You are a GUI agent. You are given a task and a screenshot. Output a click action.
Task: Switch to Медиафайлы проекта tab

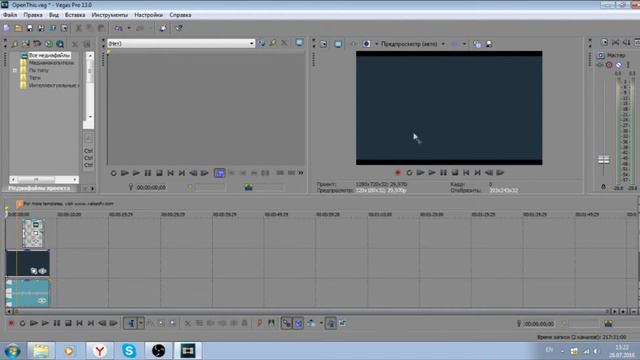tap(39, 188)
